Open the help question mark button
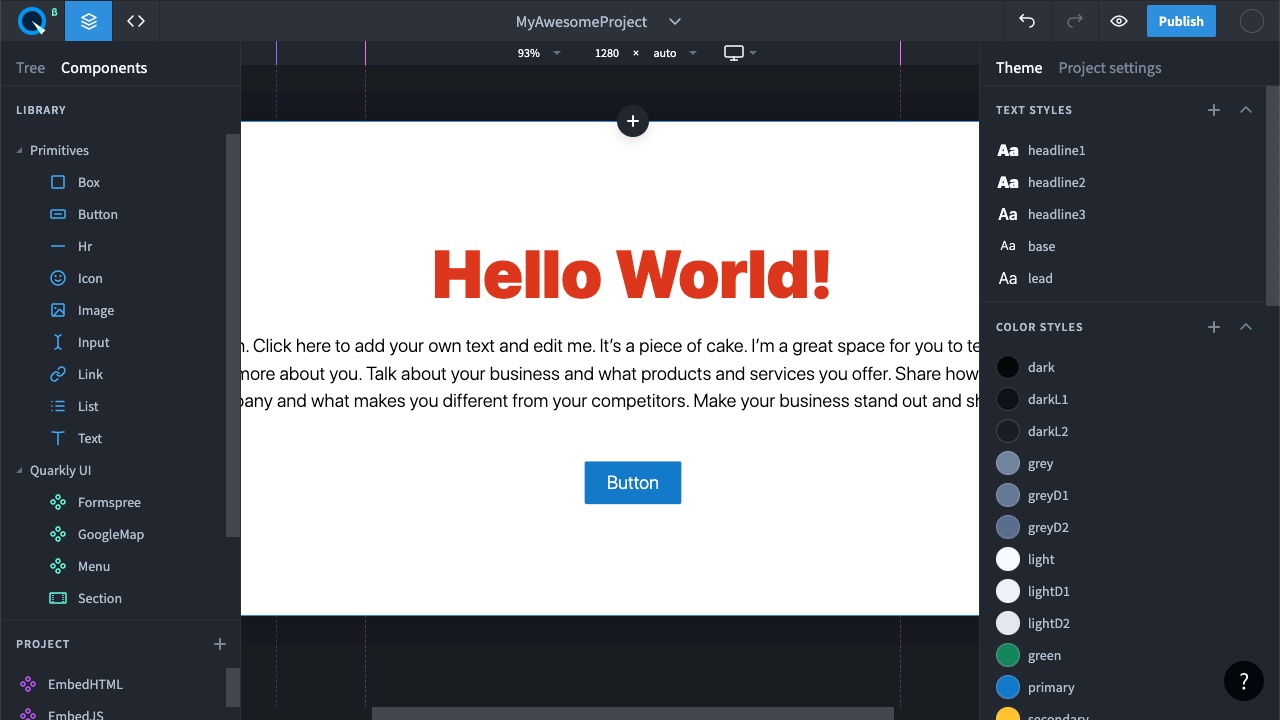The image size is (1280, 720). pyautogui.click(x=1244, y=681)
